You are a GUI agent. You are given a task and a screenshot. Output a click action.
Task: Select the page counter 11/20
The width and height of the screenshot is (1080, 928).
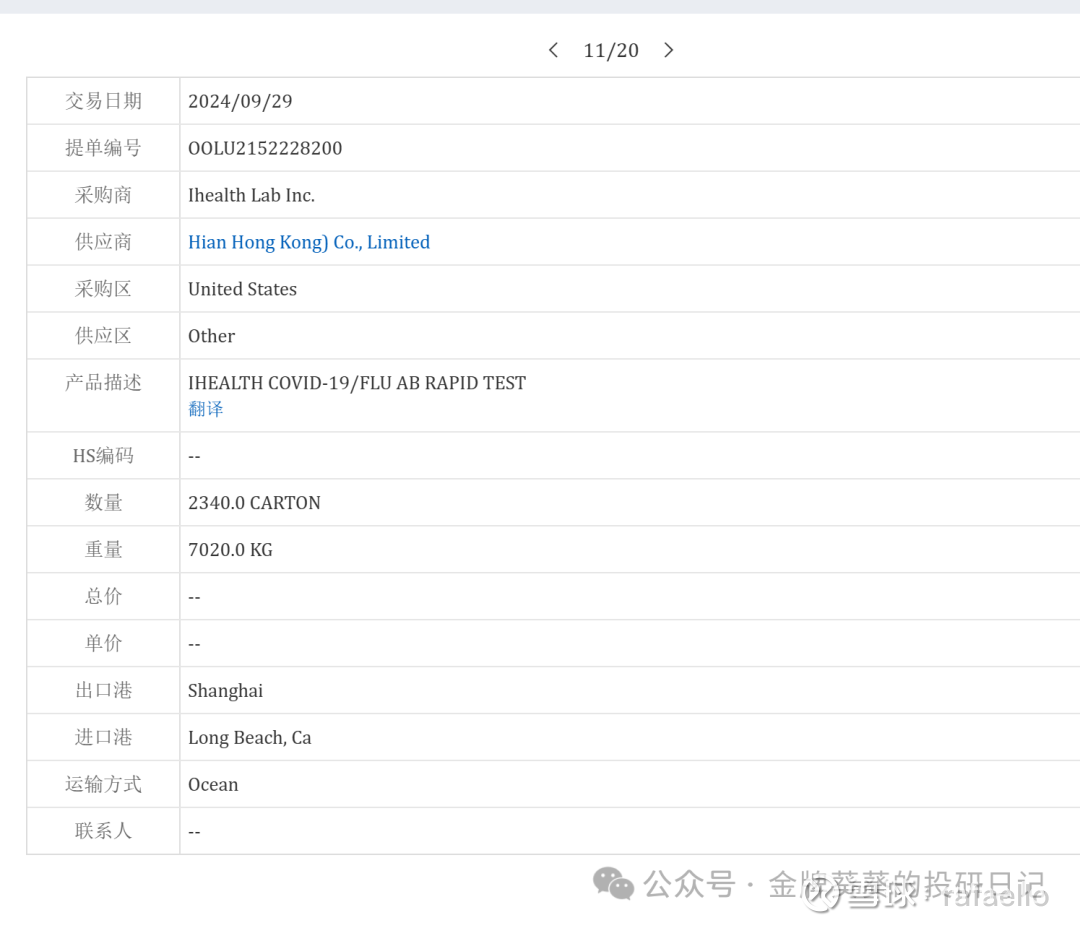tap(611, 50)
